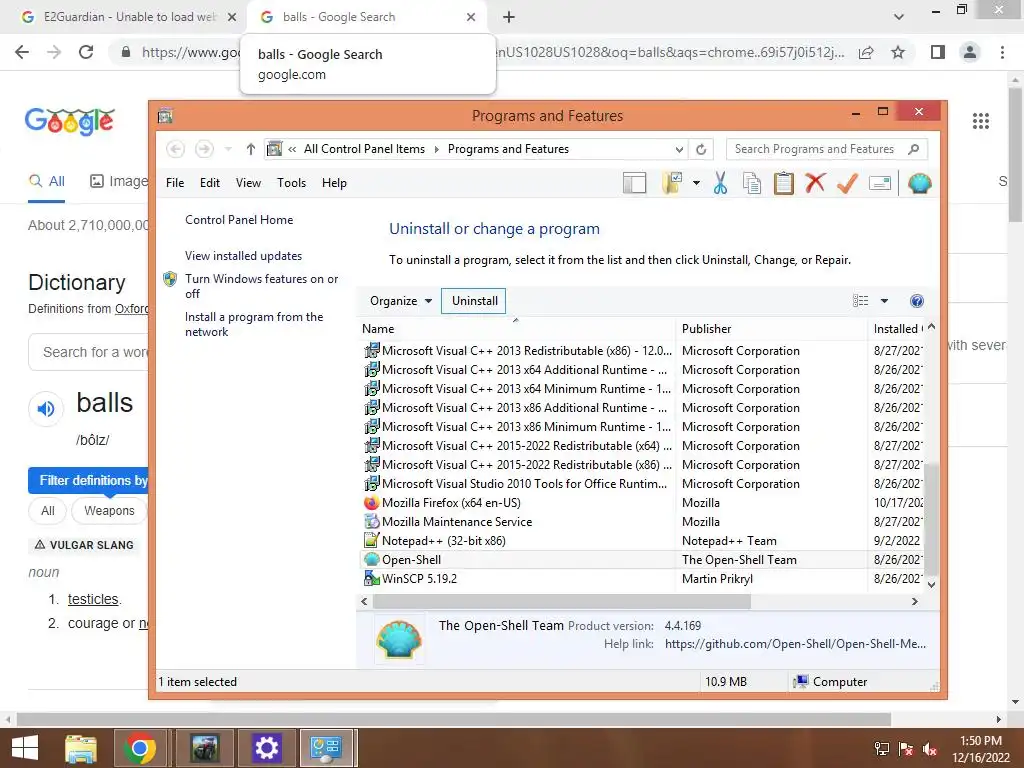The image size is (1024, 768).
Task: Click the Chrome share page icon
Action: click(866, 52)
